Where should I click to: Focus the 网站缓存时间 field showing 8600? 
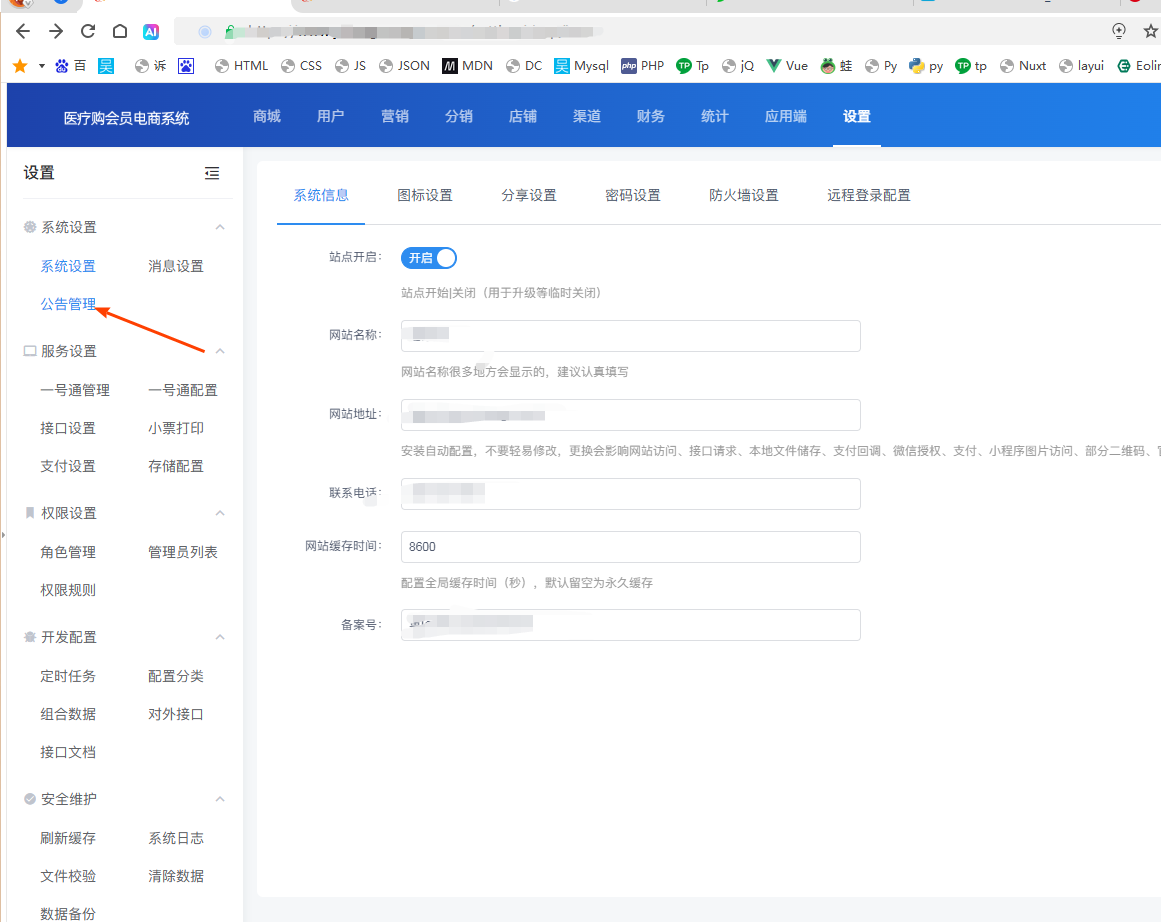630,547
